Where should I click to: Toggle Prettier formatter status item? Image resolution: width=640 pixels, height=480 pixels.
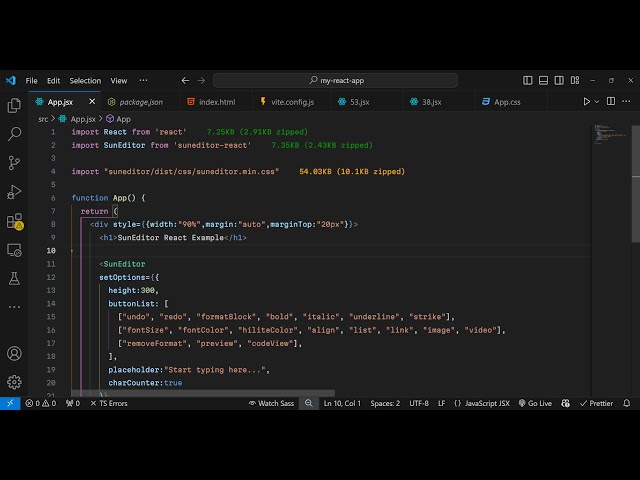(597, 403)
